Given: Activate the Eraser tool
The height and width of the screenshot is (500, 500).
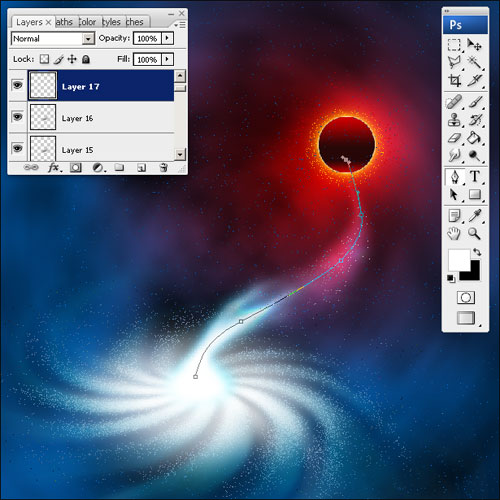Looking at the screenshot, I should [454, 138].
